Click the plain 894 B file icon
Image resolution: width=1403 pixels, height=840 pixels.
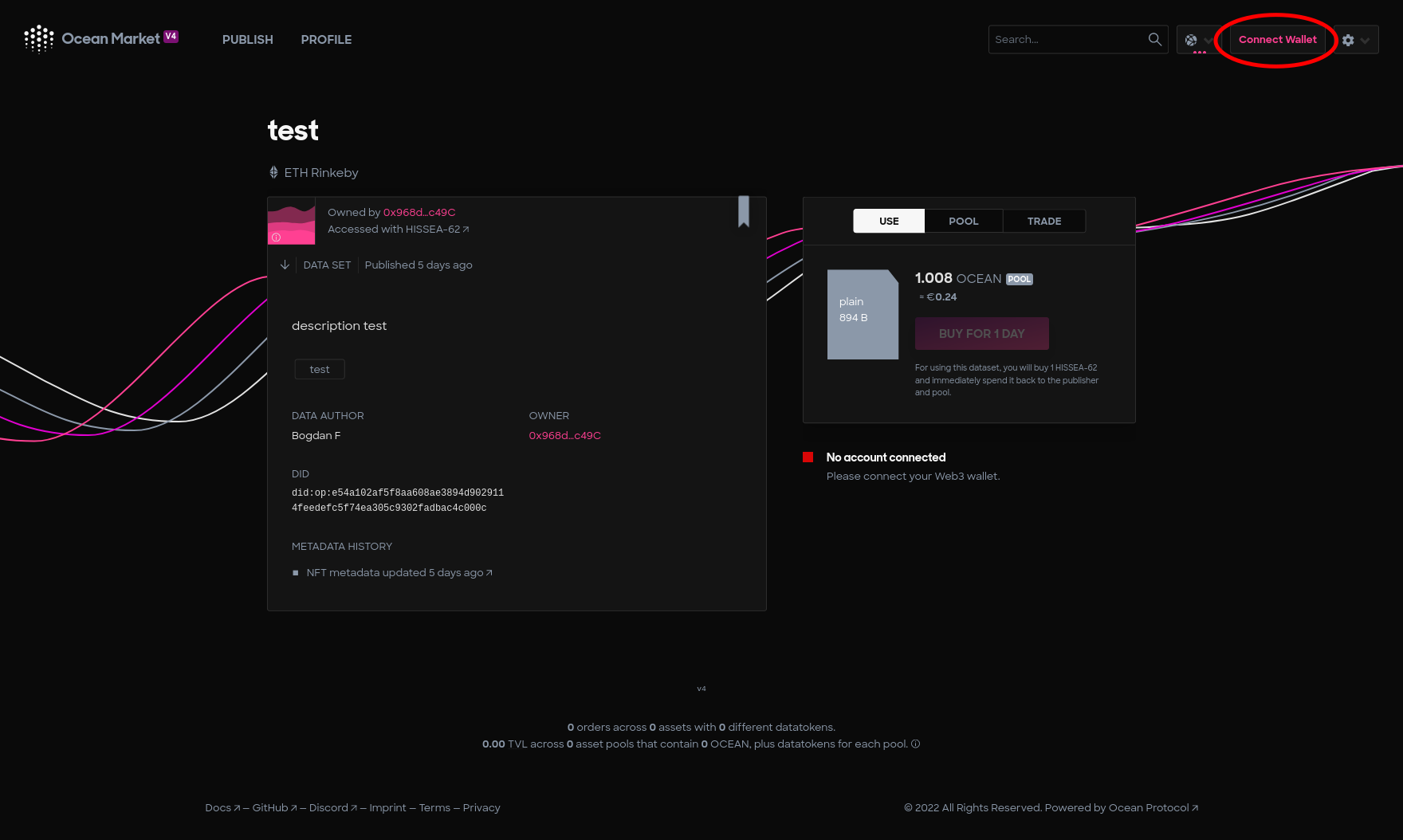(863, 314)
